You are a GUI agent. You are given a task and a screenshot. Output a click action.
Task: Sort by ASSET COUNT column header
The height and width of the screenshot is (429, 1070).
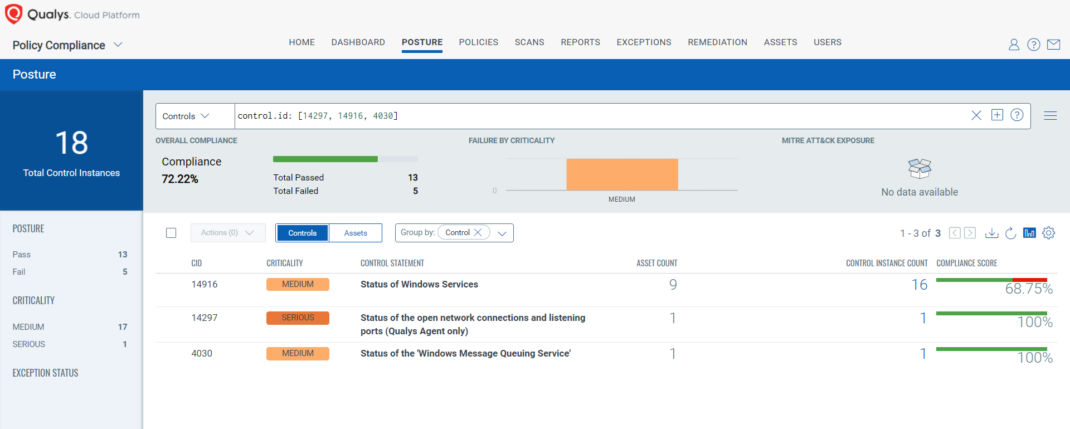(x=656, y=263)
